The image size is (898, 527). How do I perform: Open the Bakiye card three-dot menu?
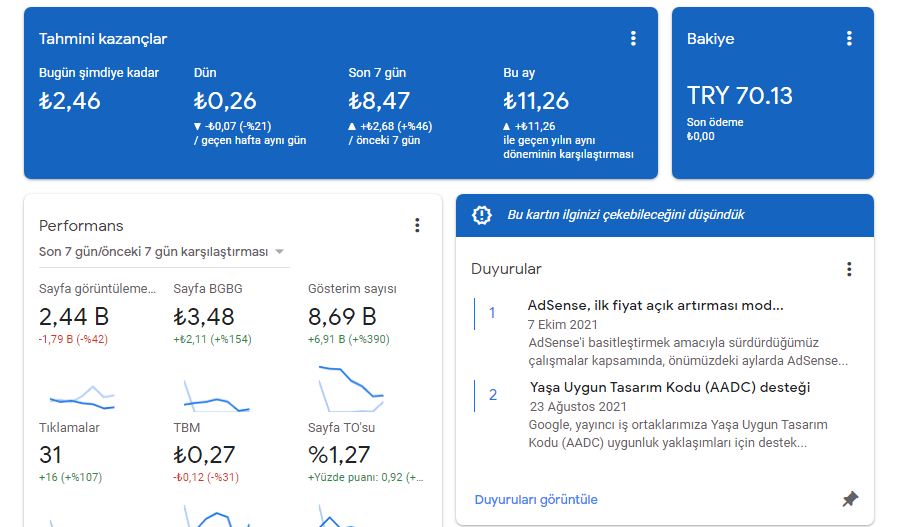tap(849, 38)
